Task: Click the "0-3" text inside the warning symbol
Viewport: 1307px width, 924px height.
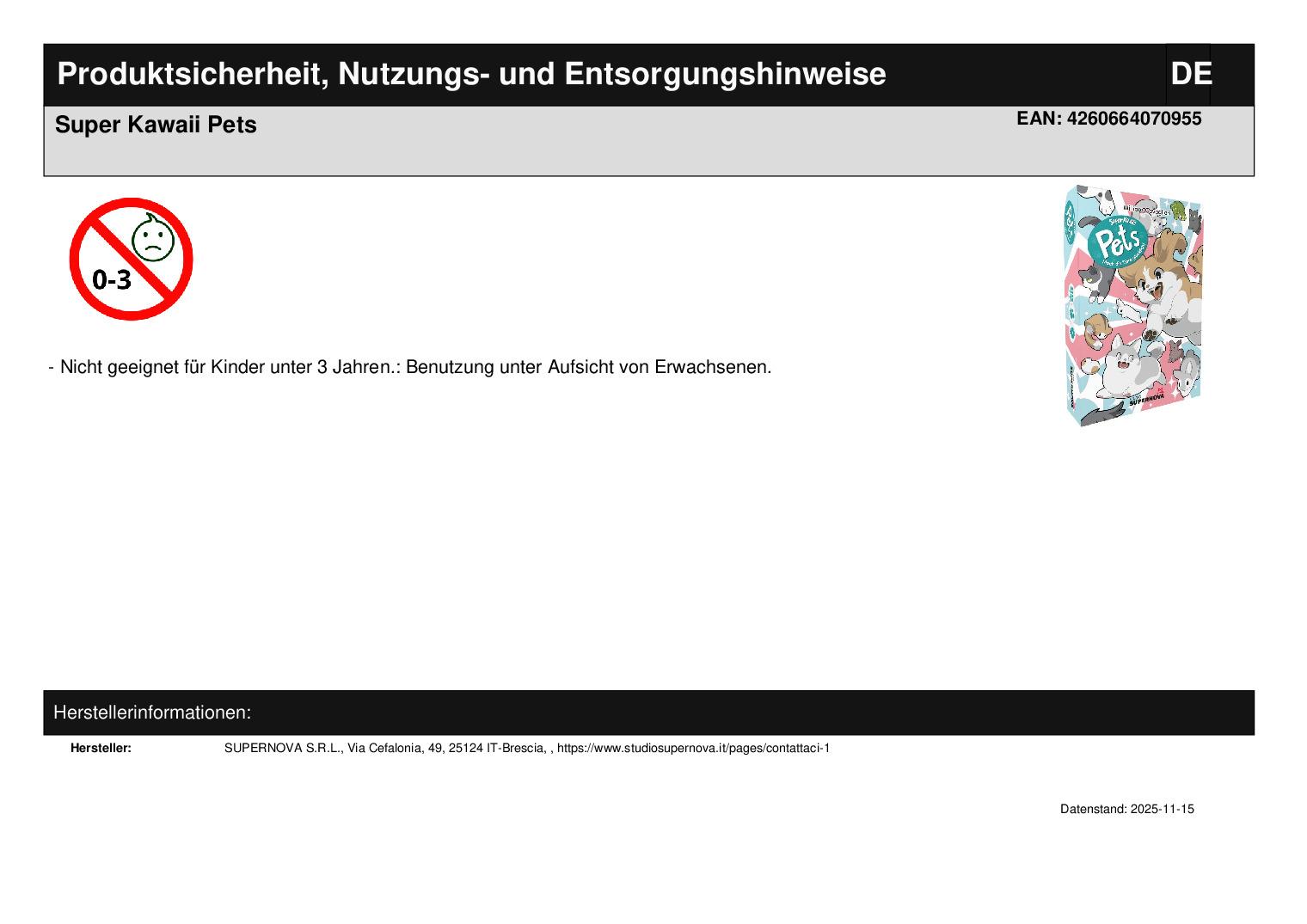Action: click(112, 279)
